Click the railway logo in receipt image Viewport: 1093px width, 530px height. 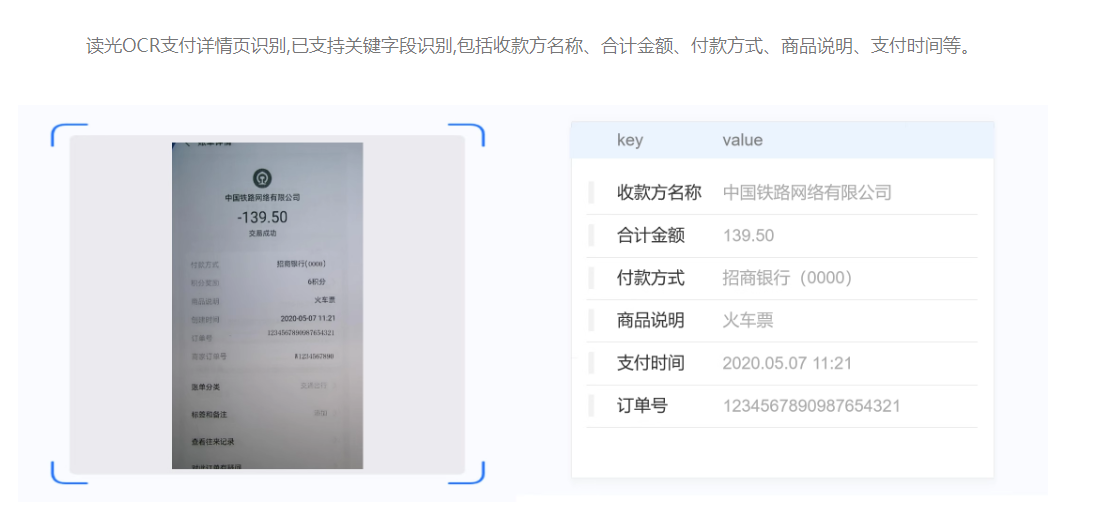point(262,178)
